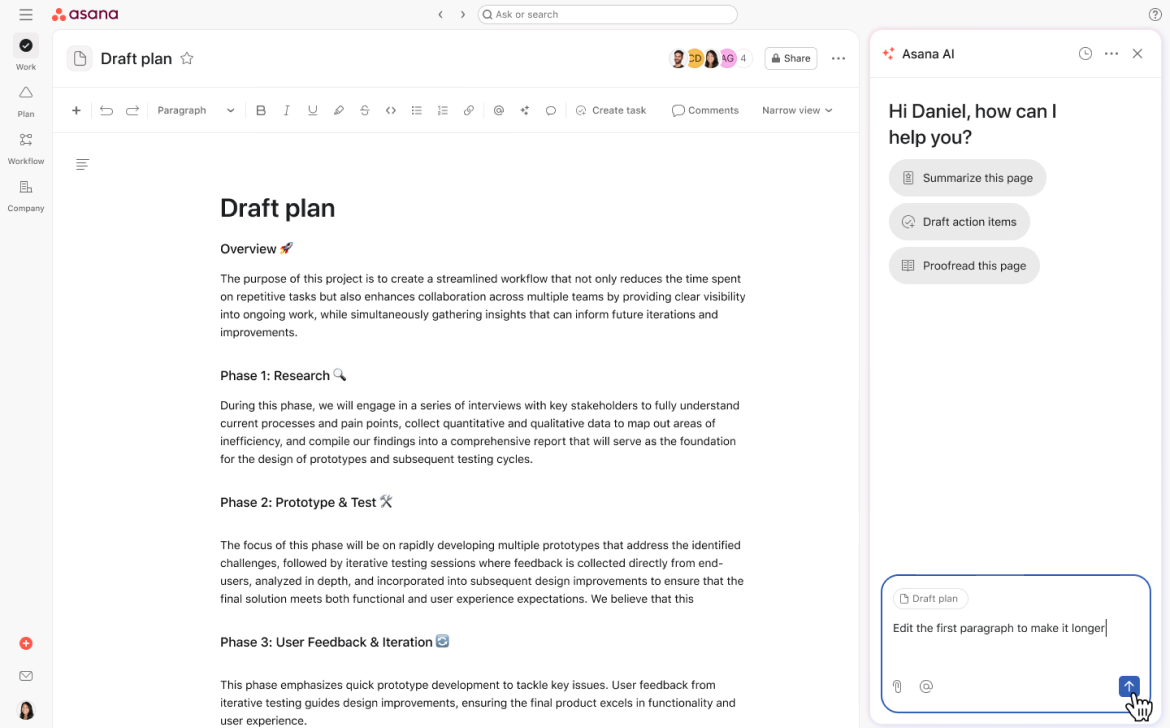1170x728 pixels.
Task: Send the AI prompt with arrow button
Action: pos(1129,686)
